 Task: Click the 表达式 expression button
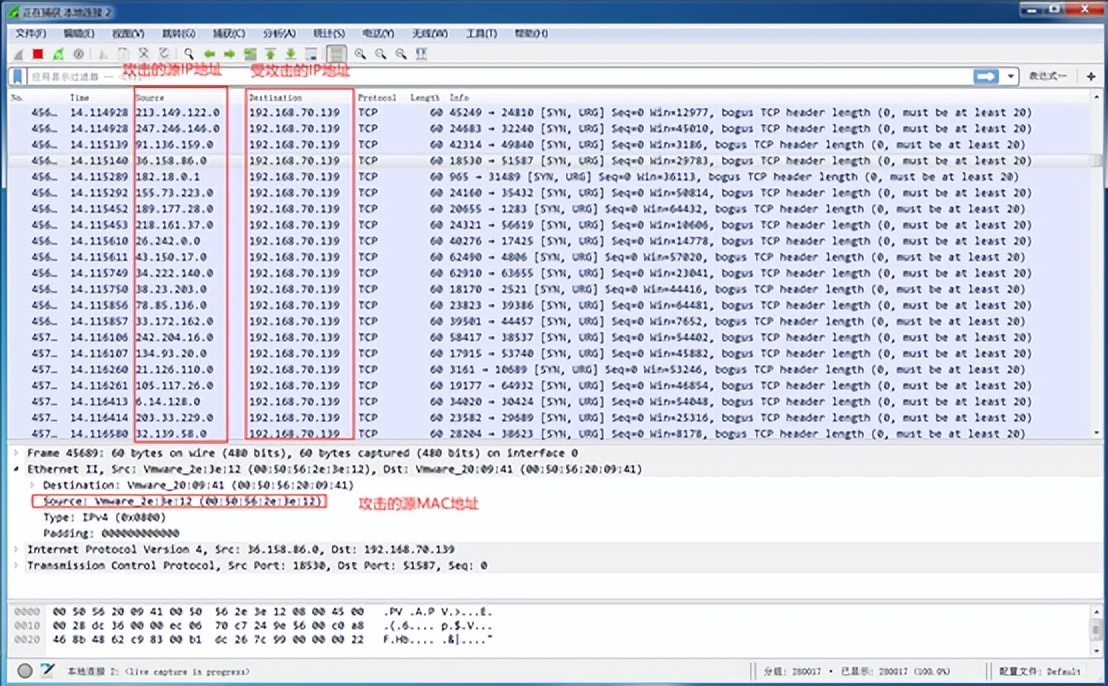[1047, 77]
